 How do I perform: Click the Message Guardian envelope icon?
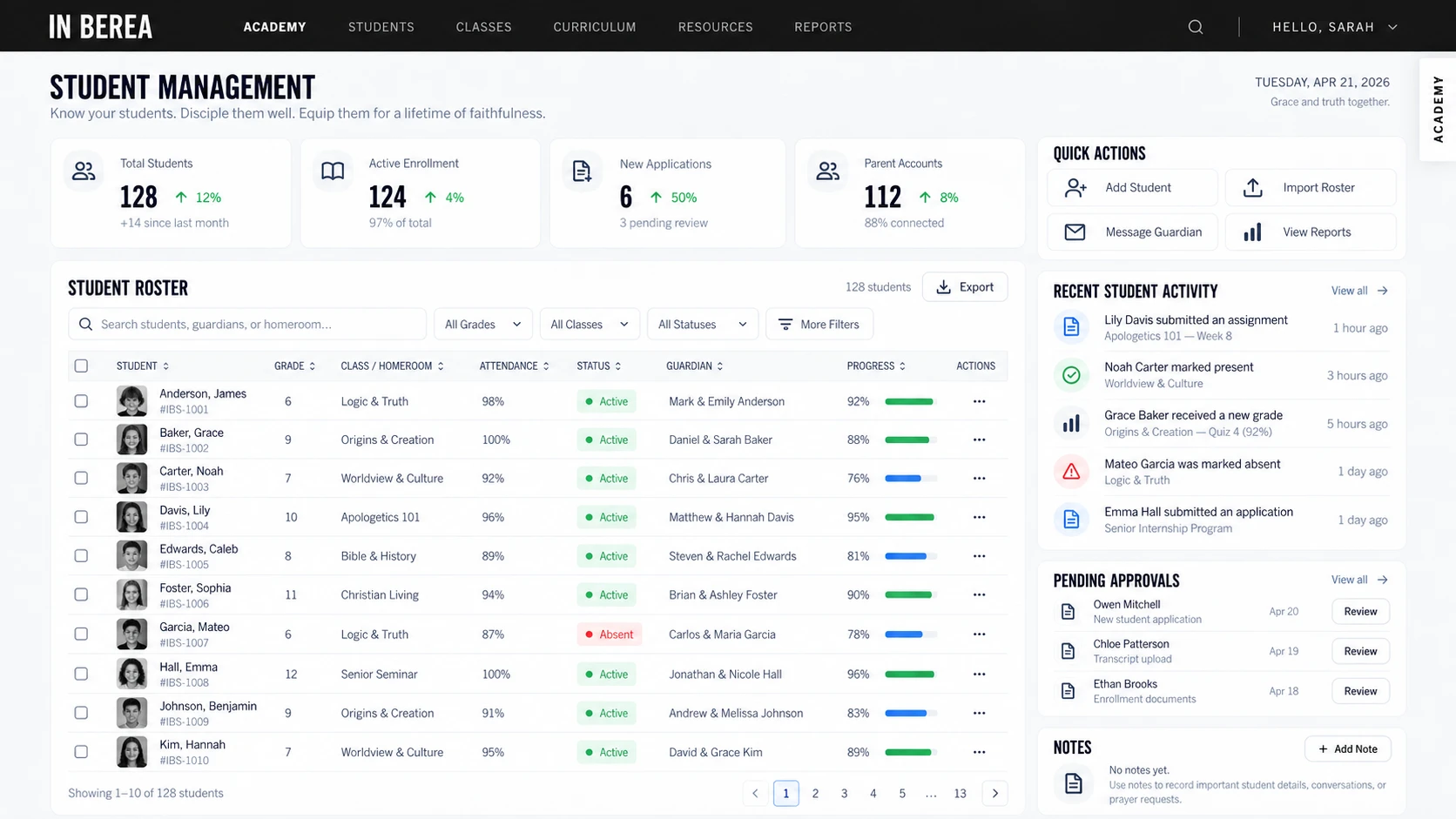[1075, 232]
